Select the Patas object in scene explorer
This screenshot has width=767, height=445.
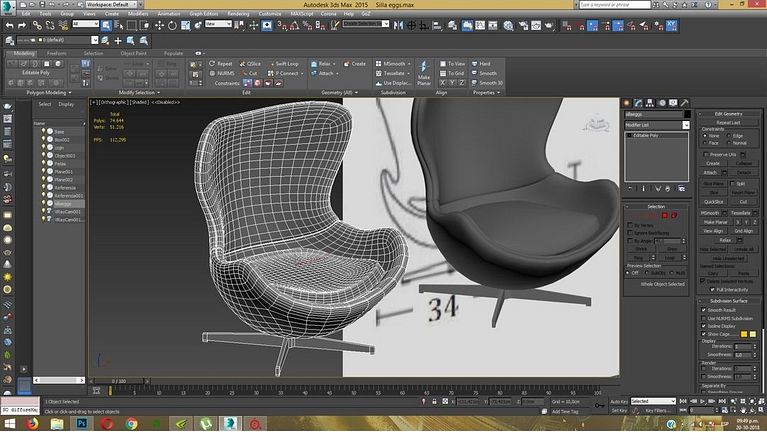[59, 164]
